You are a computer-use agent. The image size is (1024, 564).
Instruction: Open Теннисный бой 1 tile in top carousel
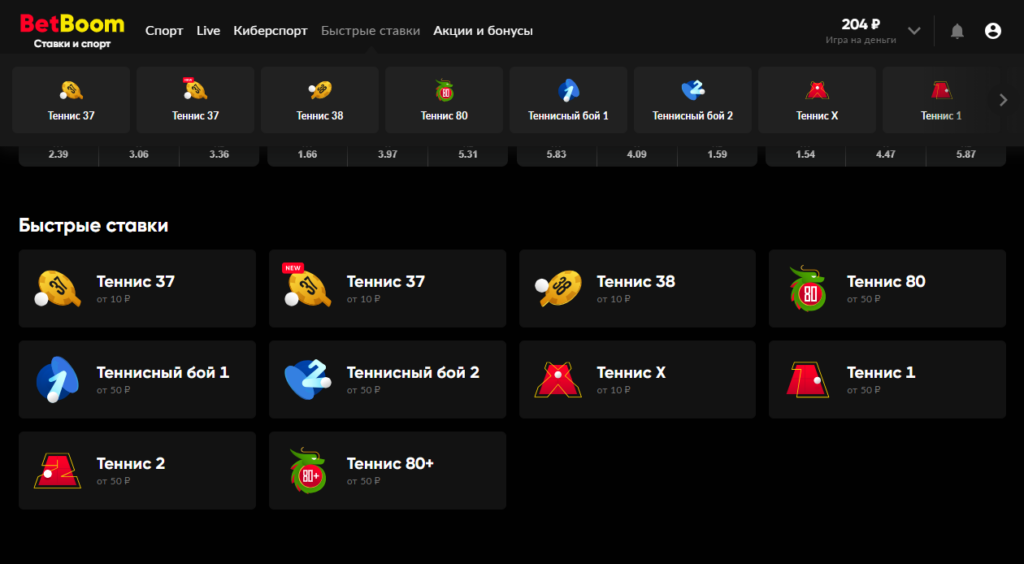[568, 100]
